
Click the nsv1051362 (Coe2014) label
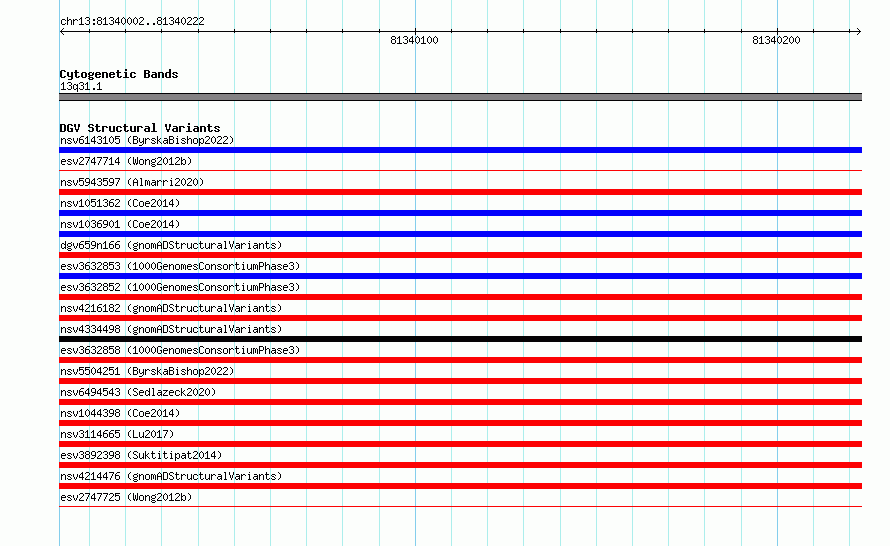120,203
